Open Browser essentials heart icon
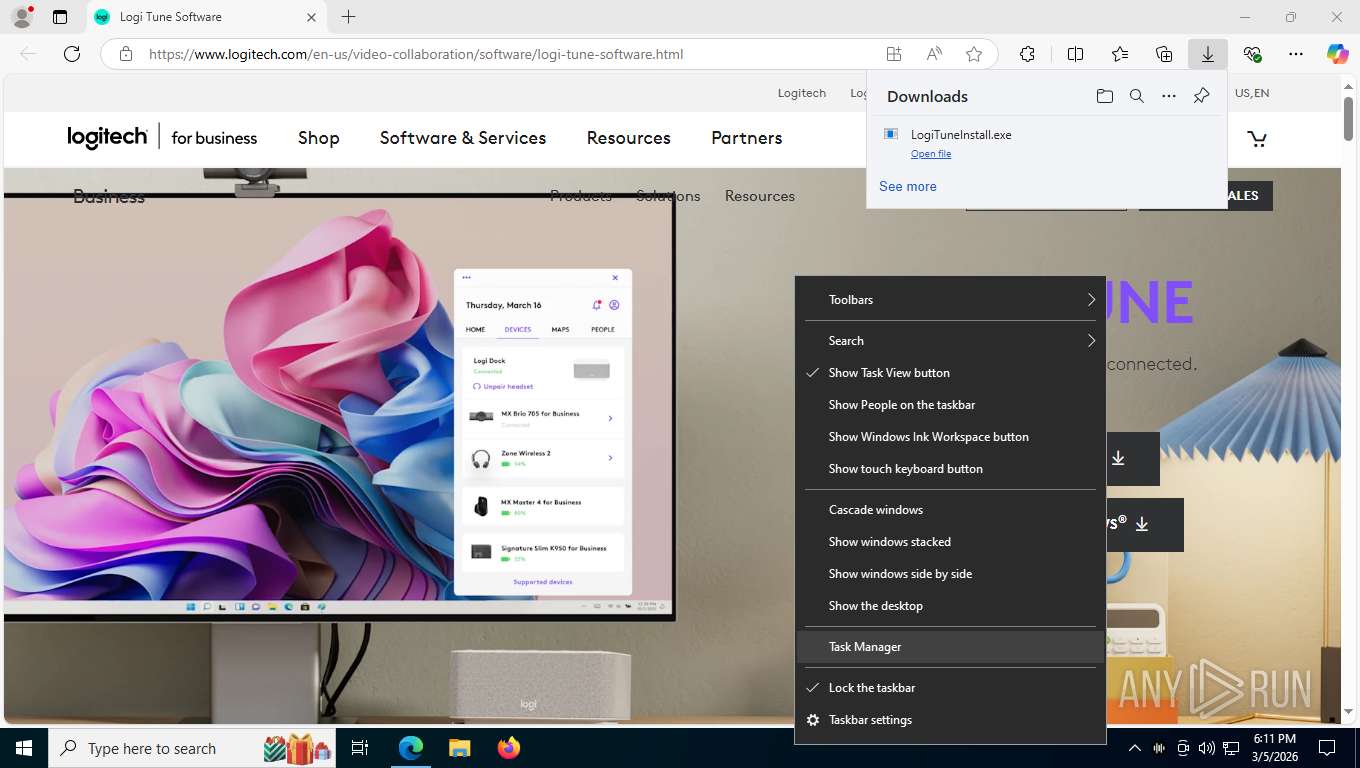This screenshot has height=768, width=1360. (x=1252, y=54)
